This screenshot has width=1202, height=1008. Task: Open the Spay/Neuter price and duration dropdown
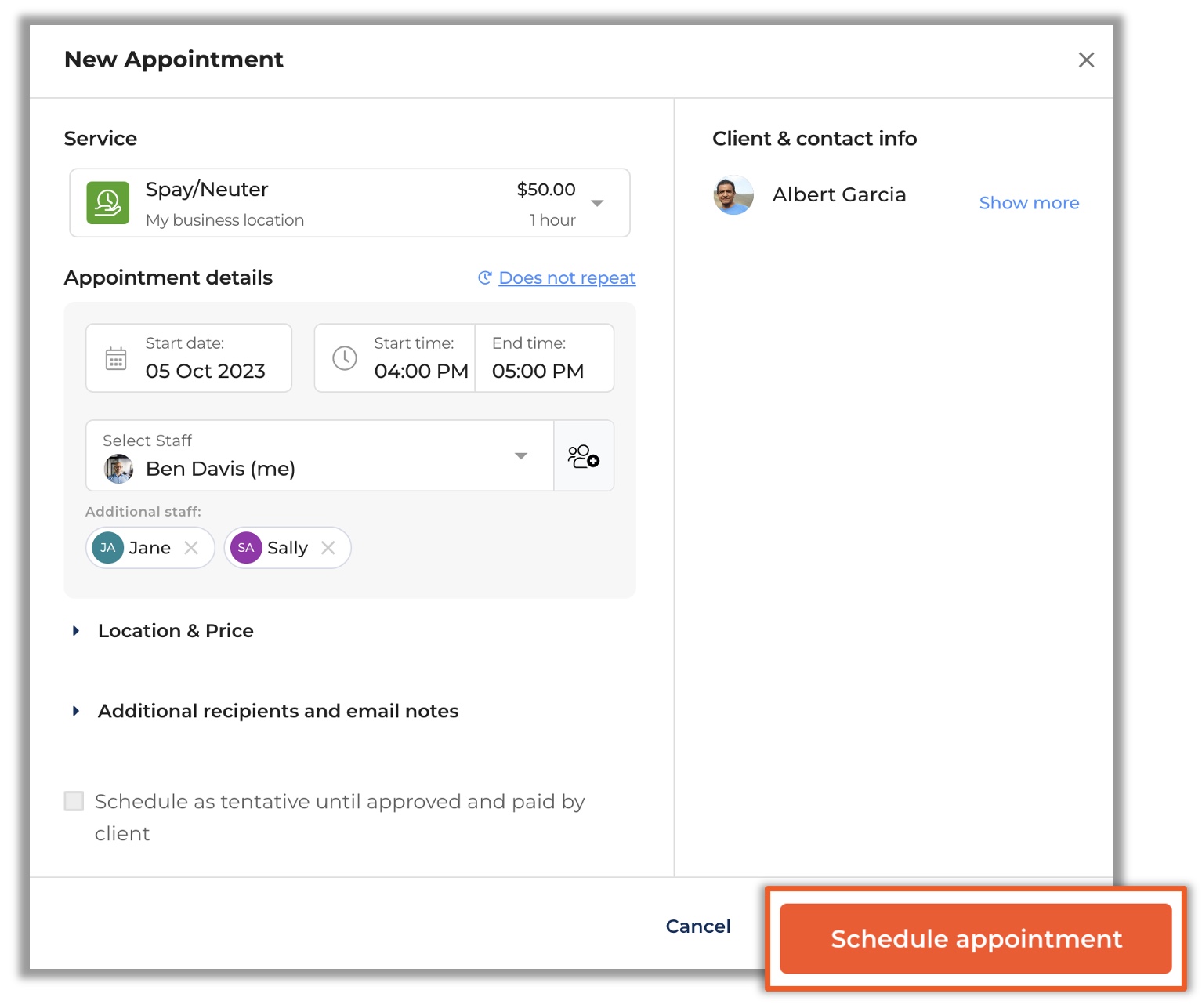point(597,202)
